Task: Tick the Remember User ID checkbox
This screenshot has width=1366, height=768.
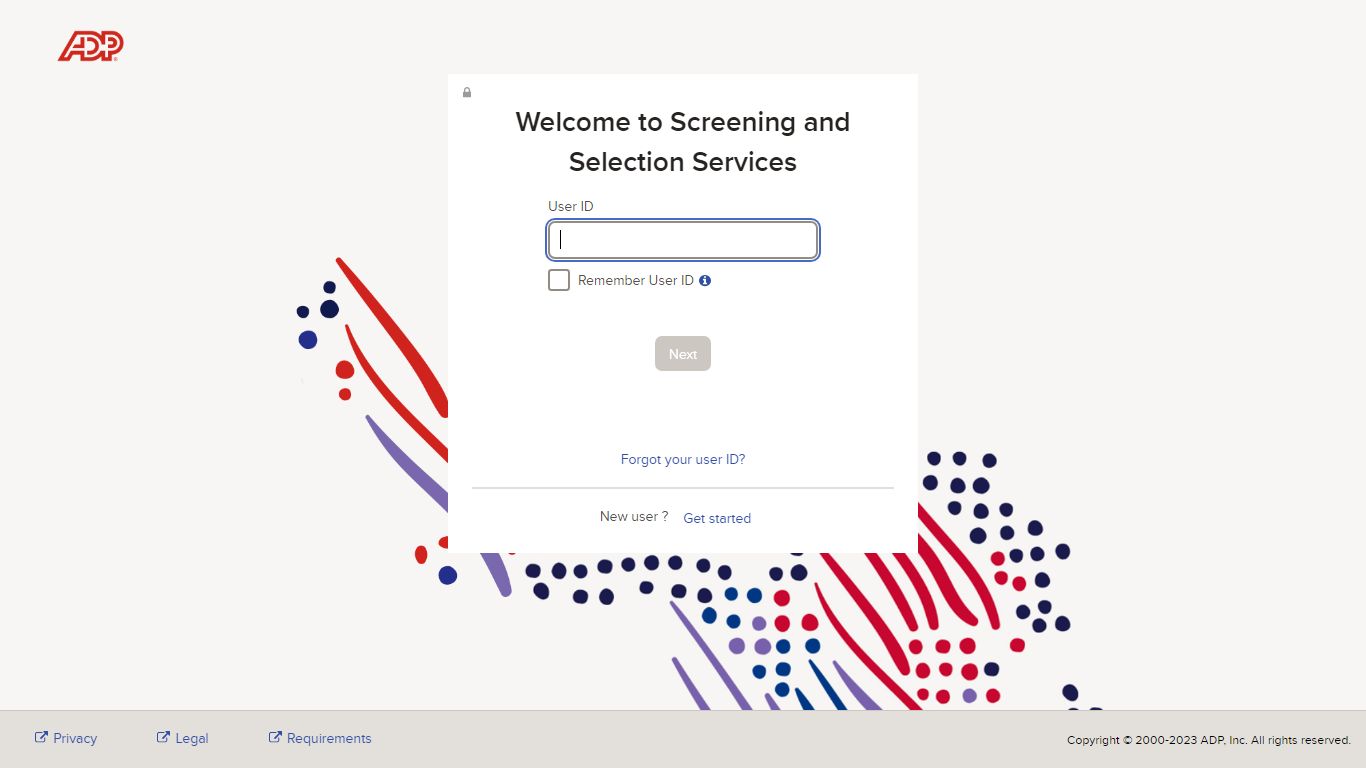Action: pyautogui.click(x=559, y=280)
